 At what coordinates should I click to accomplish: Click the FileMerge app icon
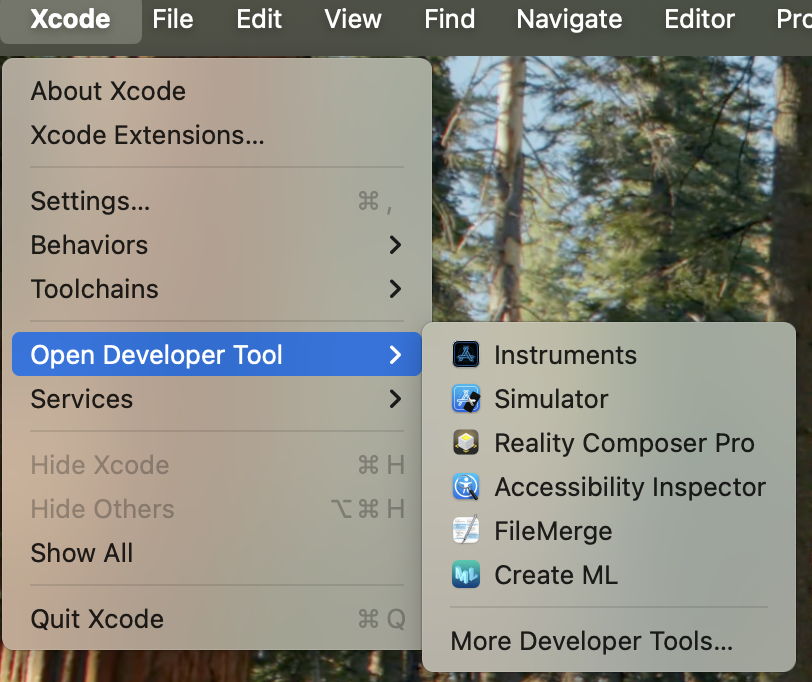466,530
